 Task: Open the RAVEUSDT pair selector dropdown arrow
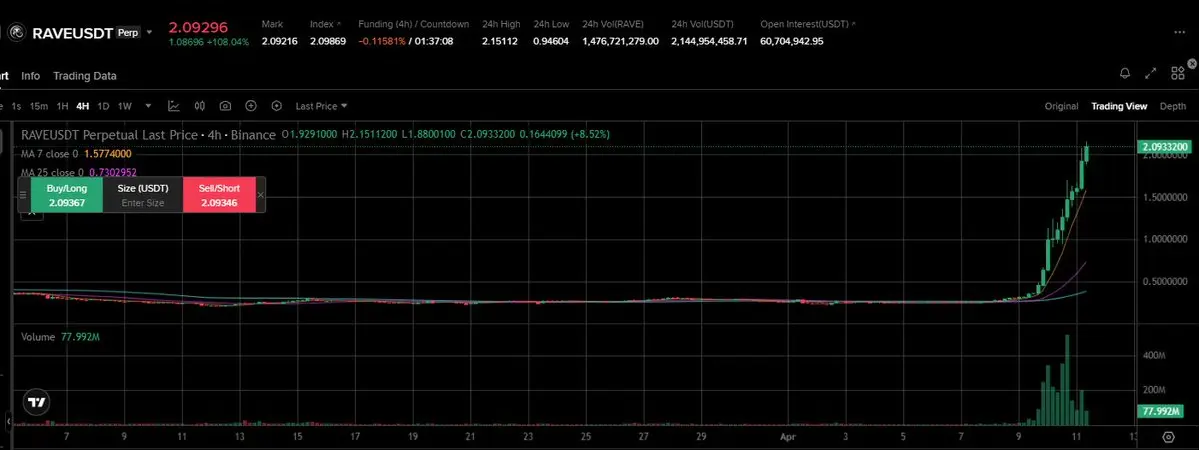click(149, 33)
